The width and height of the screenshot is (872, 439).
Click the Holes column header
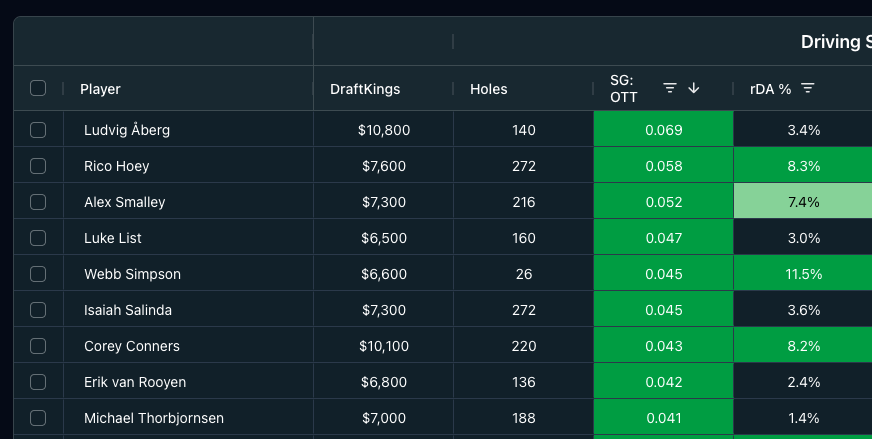[489, 89]
